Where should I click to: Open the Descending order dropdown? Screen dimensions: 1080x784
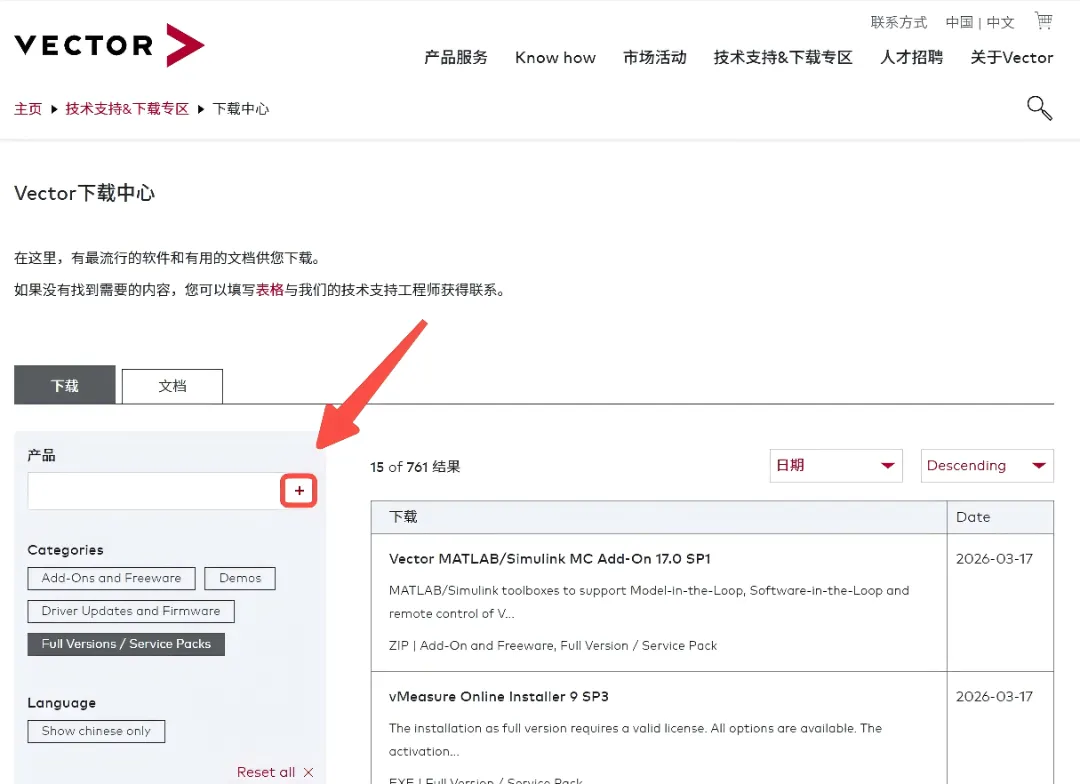coord(987,466)
